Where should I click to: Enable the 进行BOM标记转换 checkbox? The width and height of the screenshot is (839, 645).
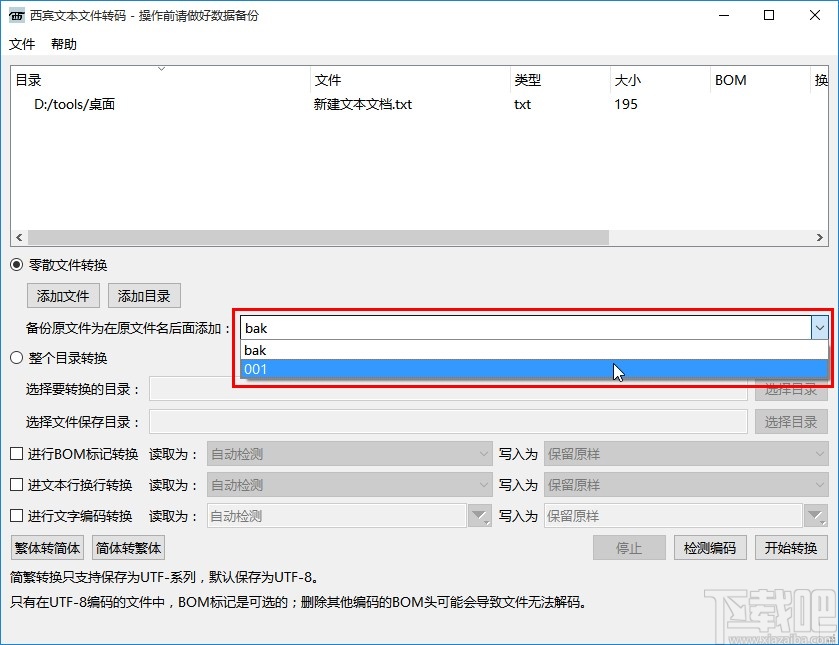click(16, 454)
